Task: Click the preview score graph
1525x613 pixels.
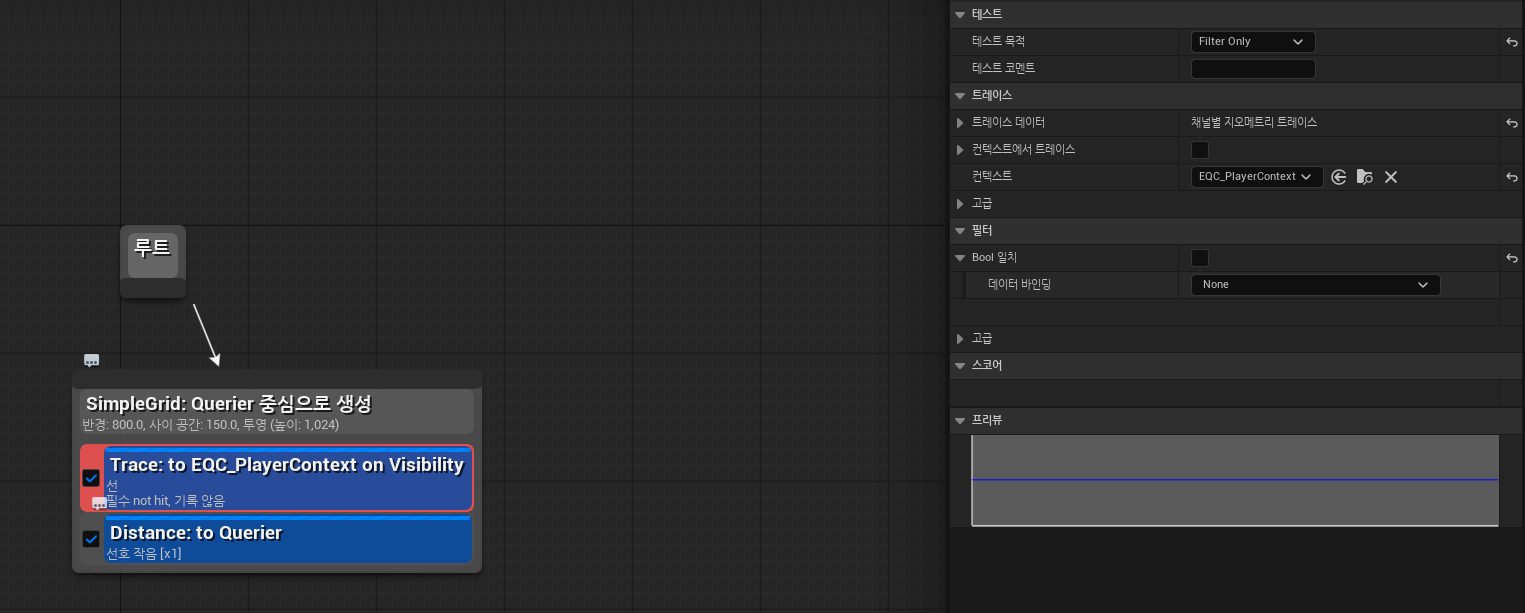Action: click(x=1235, y=480)
